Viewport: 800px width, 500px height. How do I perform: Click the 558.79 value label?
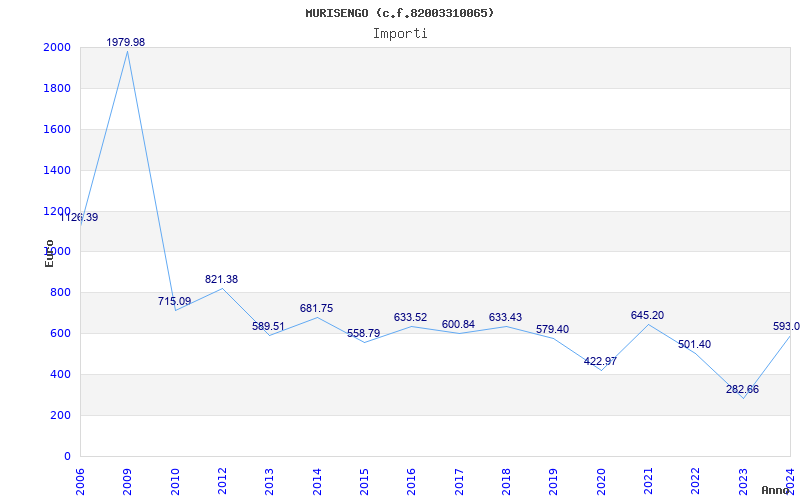(363, 333)
